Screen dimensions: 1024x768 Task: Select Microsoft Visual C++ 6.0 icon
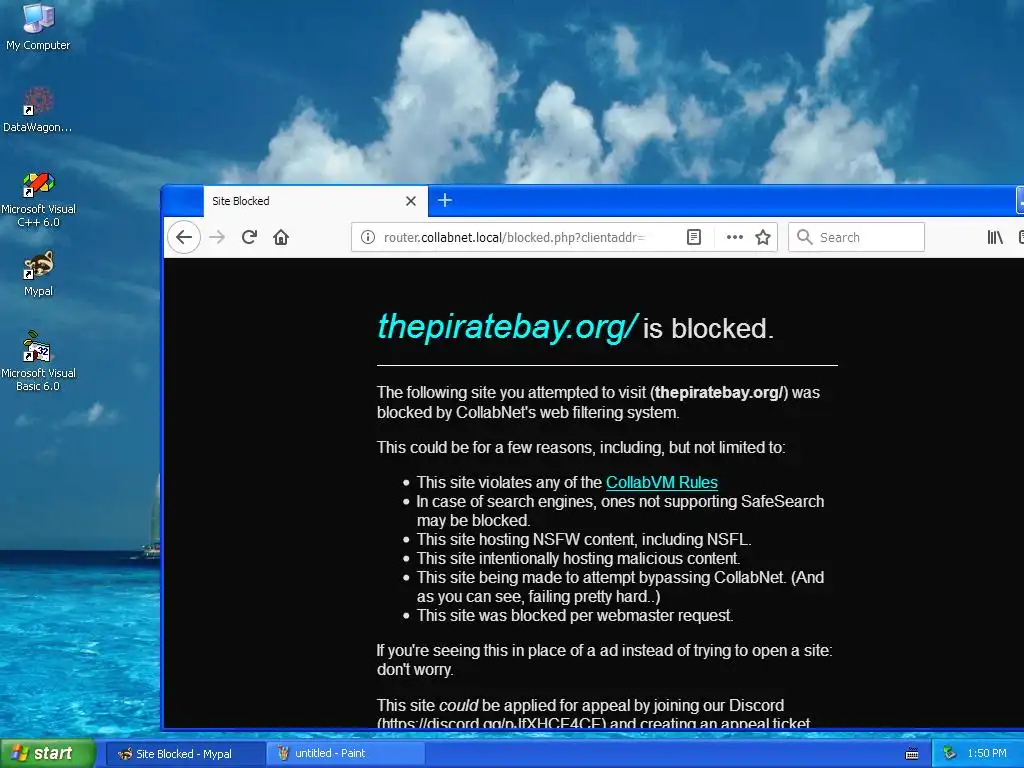pos(38,199)
